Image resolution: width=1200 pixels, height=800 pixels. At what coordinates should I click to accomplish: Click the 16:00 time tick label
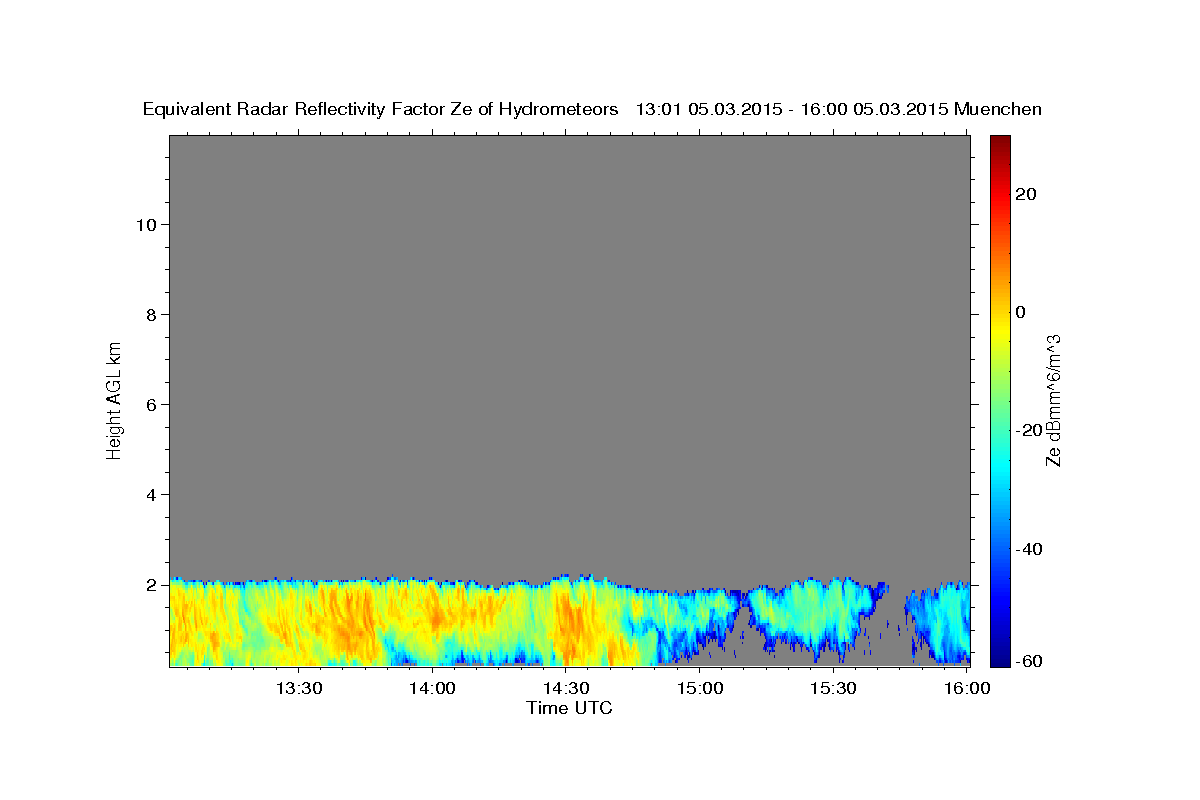pos(966,689)
